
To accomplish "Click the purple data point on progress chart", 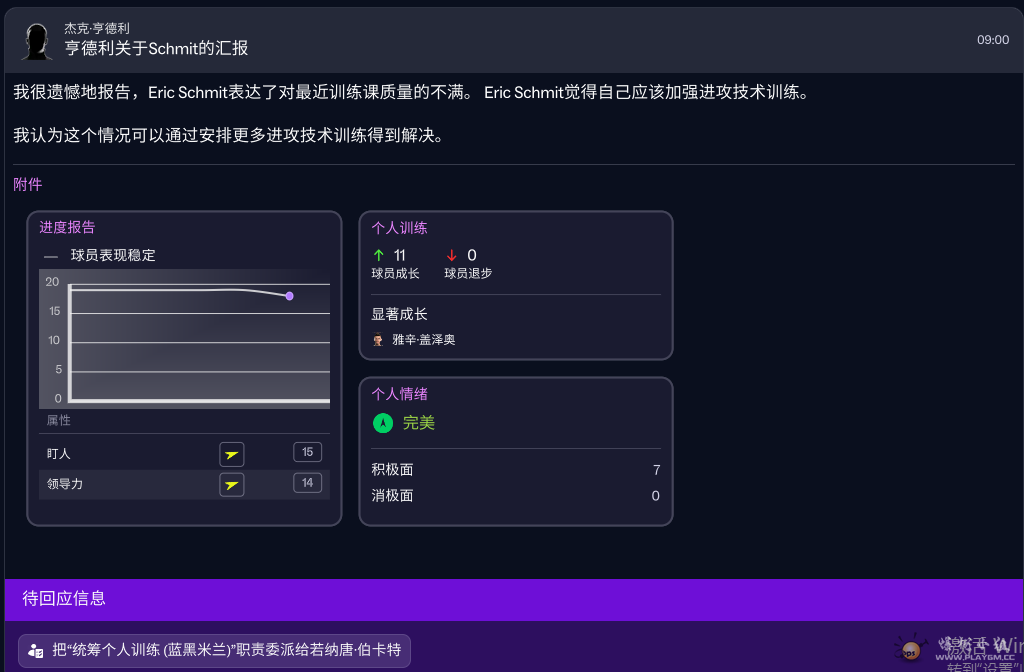I will click(289, 296).
